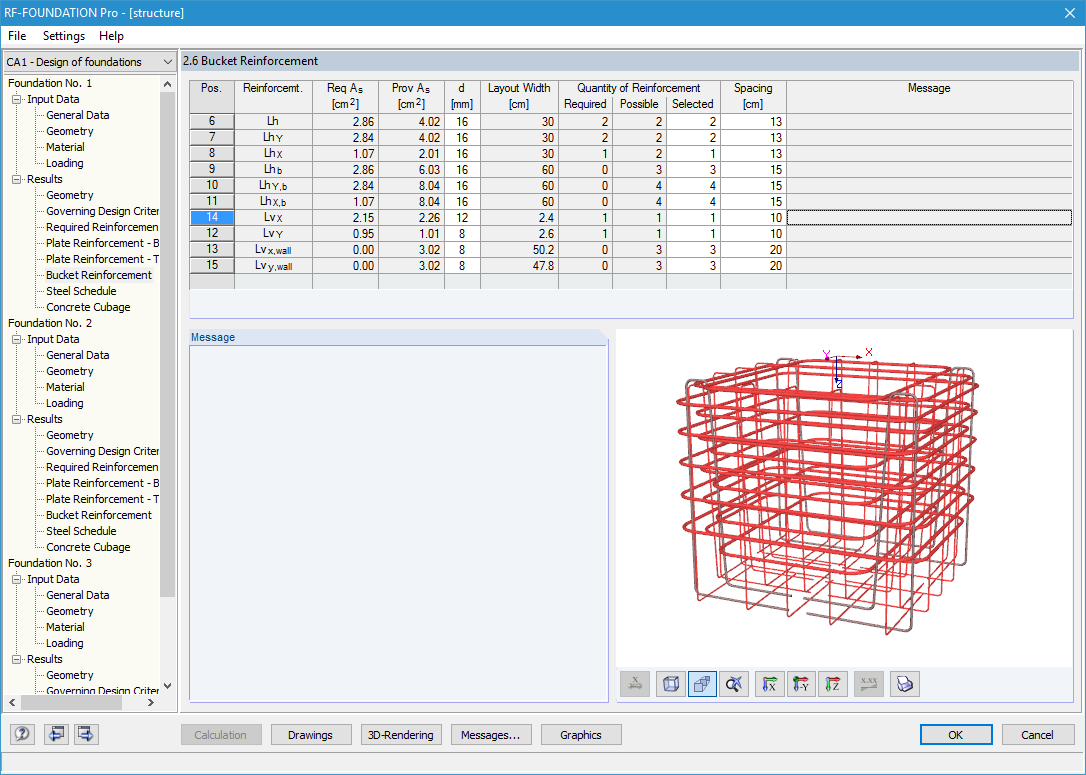The image size is (1086, 775).
Task: Click the Lvx,wall reinforcement cell
Action: [x=273, y=249]
